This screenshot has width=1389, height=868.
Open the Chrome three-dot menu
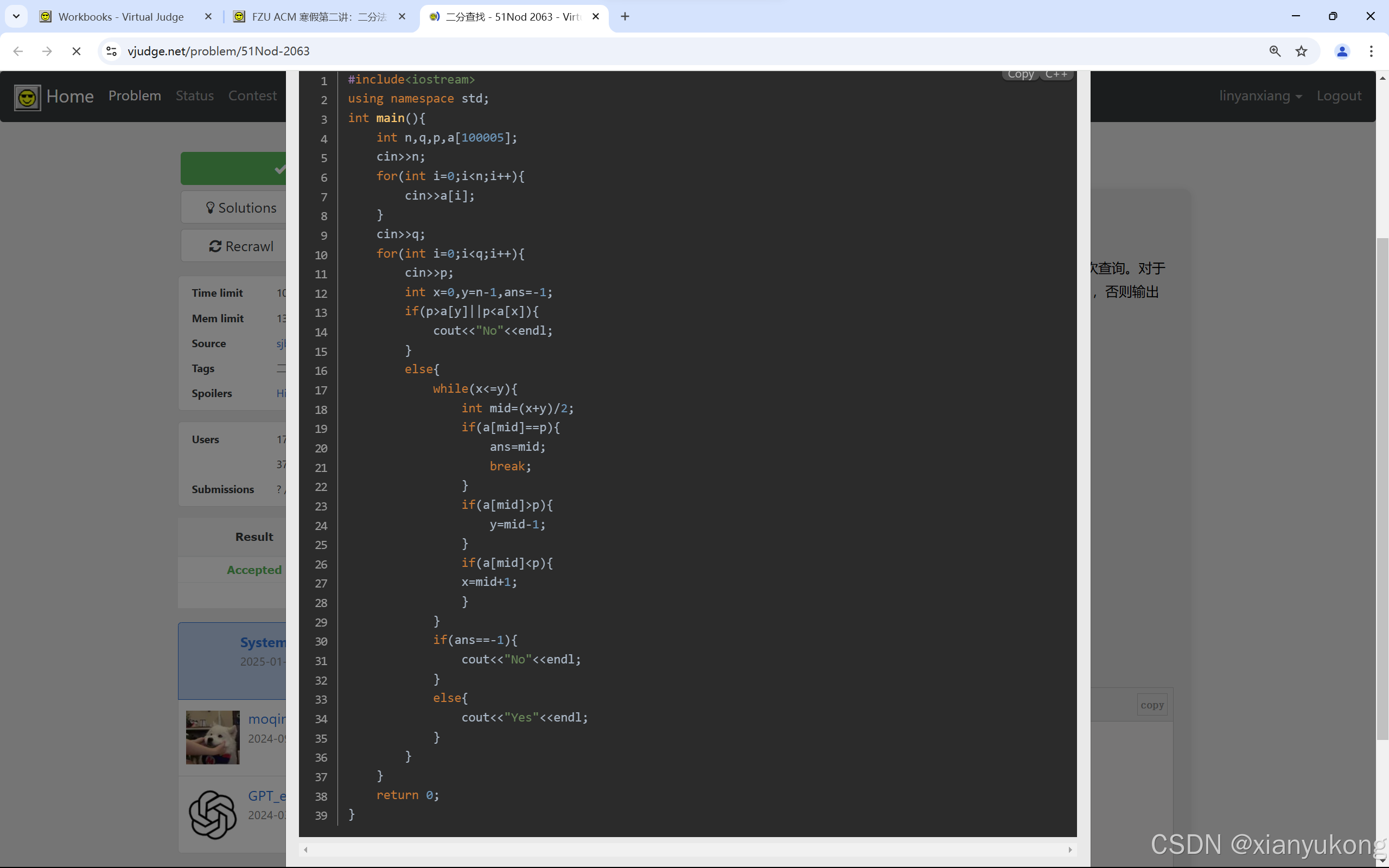coord(1371,51)
